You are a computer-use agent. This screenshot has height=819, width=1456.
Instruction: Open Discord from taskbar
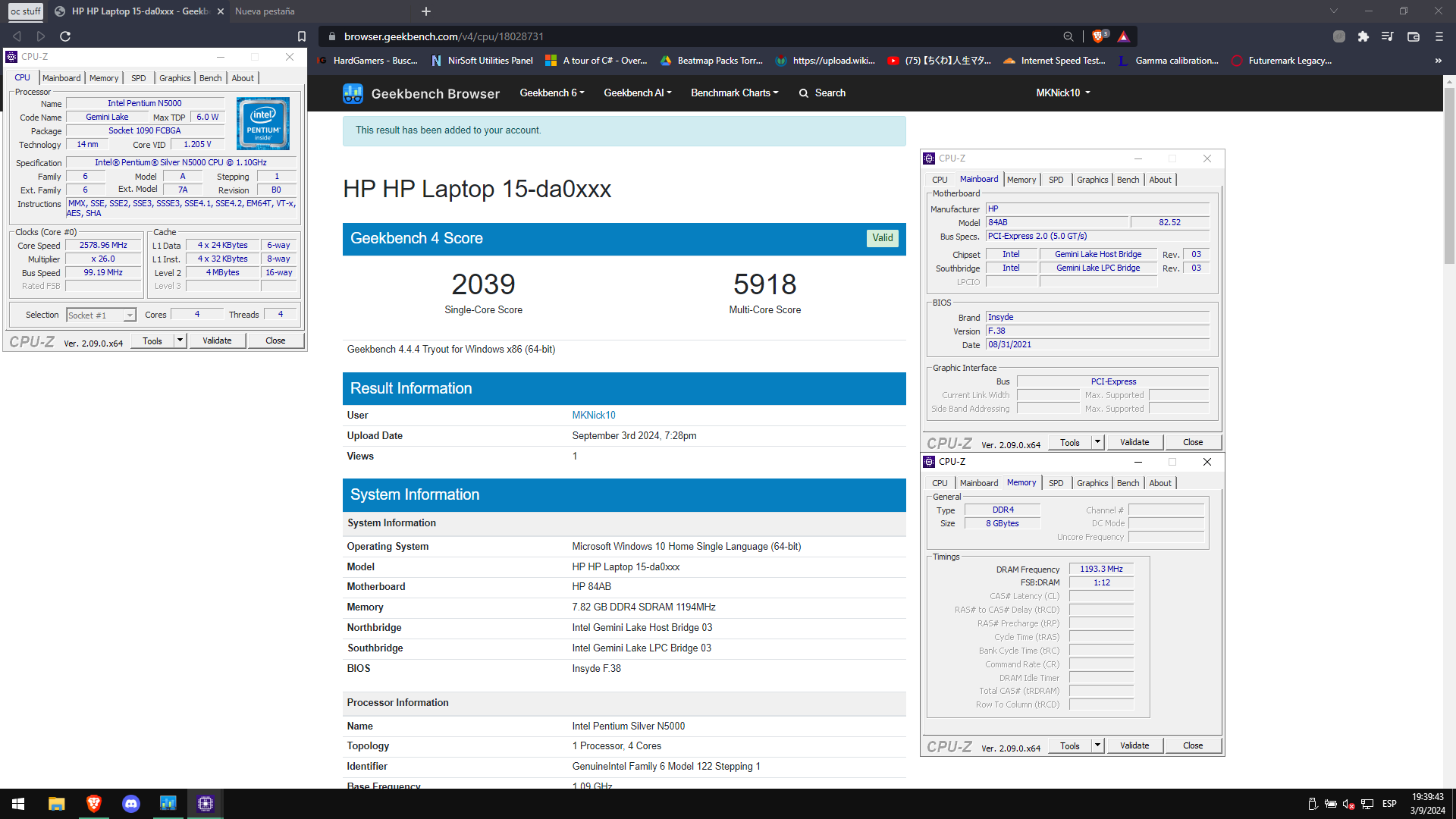(x=131, y=804)
